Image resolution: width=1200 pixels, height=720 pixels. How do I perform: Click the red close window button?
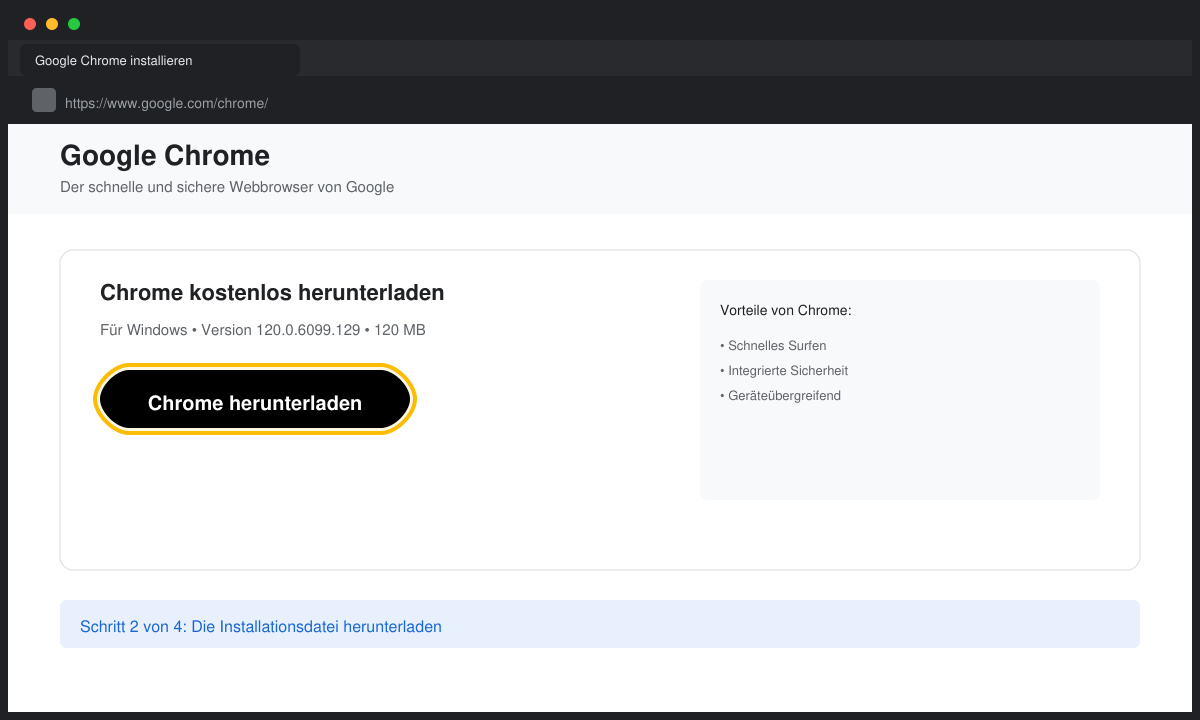(x=30, y=24)
